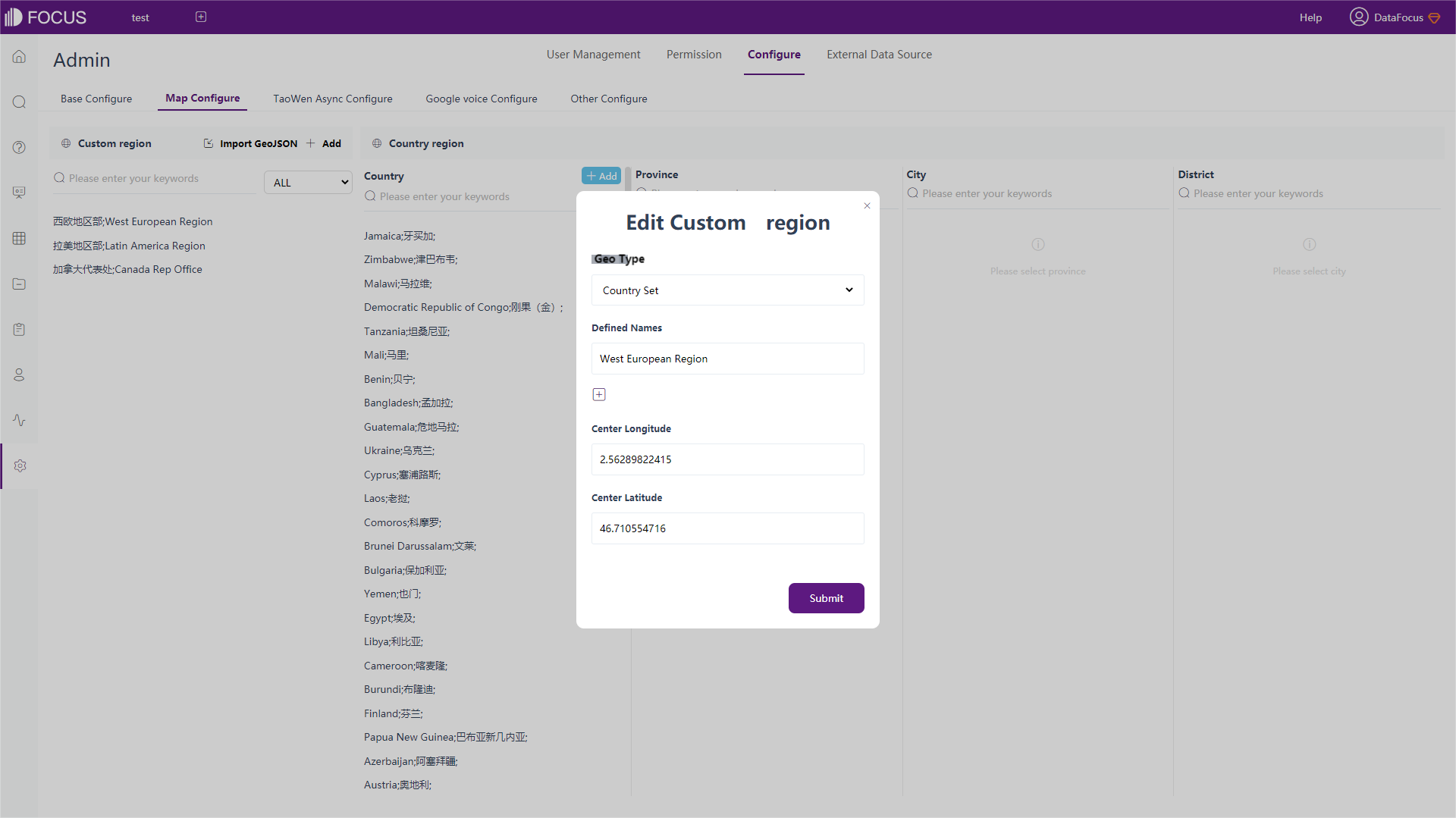Screen dimensions: 1456x818
Task: Close the Edit Custom region dialog
Action: (867, 205)
